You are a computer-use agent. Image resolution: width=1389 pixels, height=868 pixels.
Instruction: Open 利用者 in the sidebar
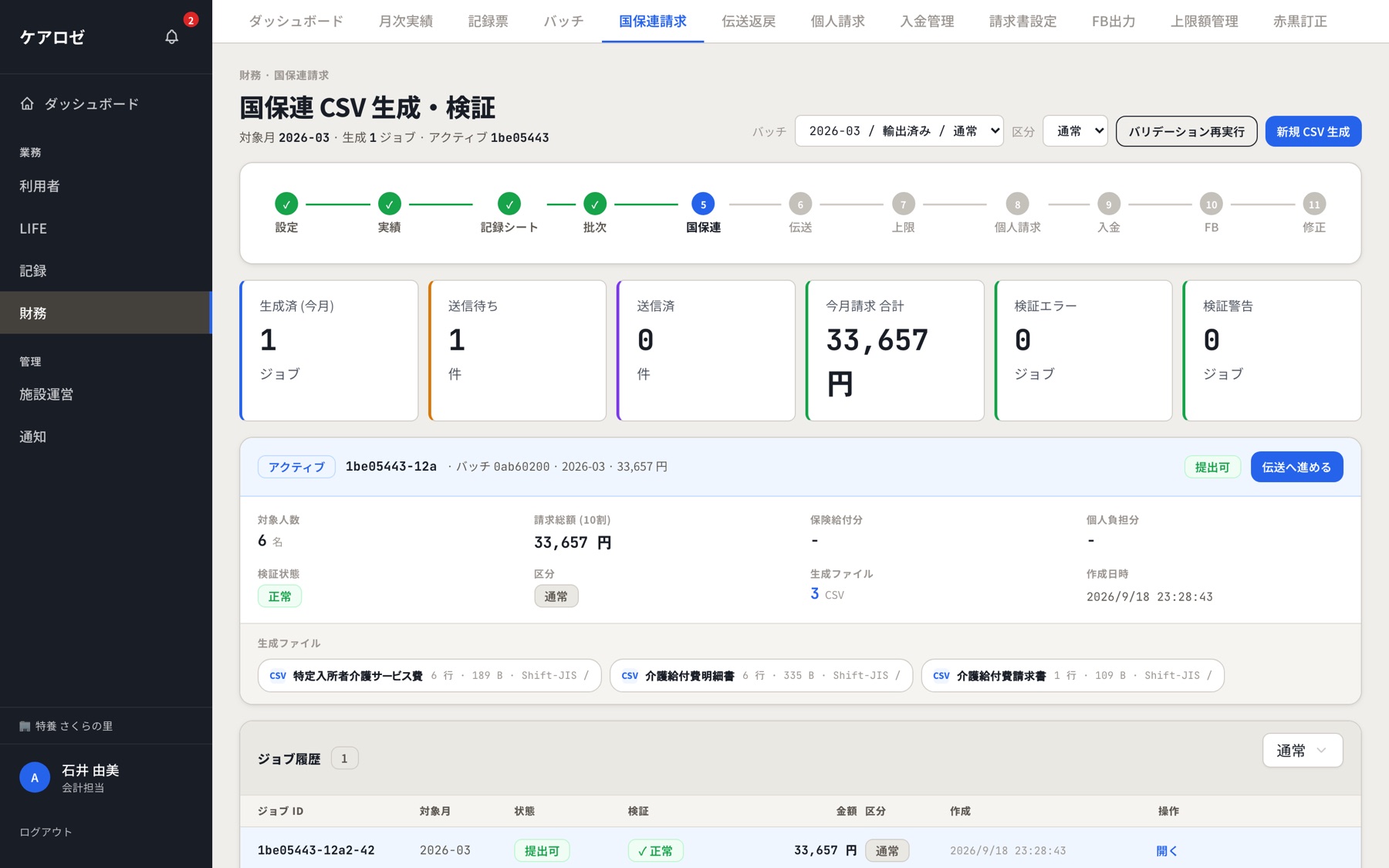[x=106, y=186]
